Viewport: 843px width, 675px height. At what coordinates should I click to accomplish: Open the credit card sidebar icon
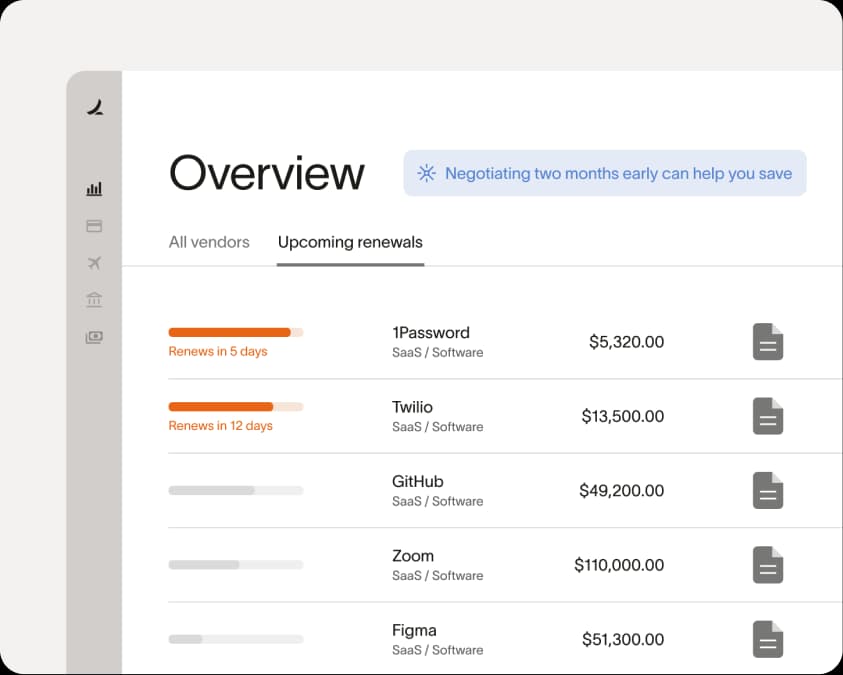pyautogui.click(x=94, y=226)
